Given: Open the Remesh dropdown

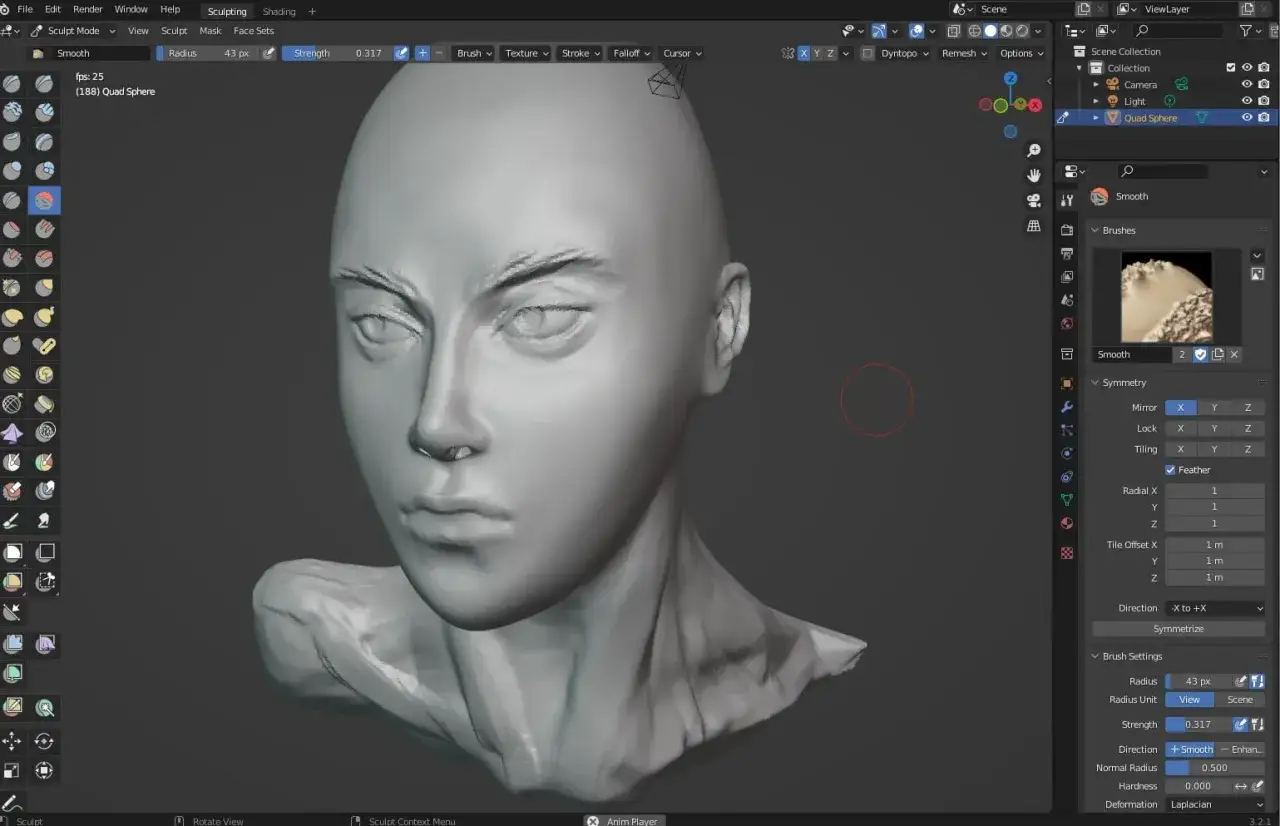Looking at the screenshot, I should pos(963,53).
